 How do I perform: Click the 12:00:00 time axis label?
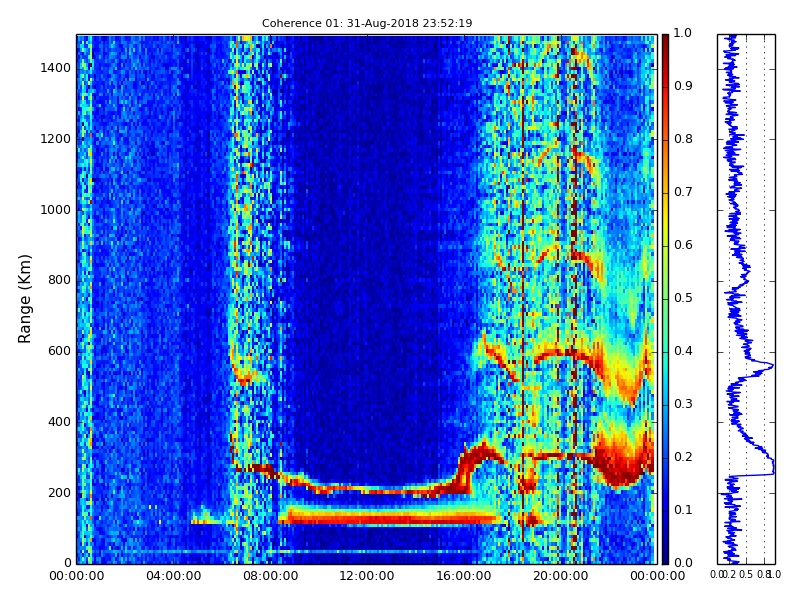tap(367, 576)
